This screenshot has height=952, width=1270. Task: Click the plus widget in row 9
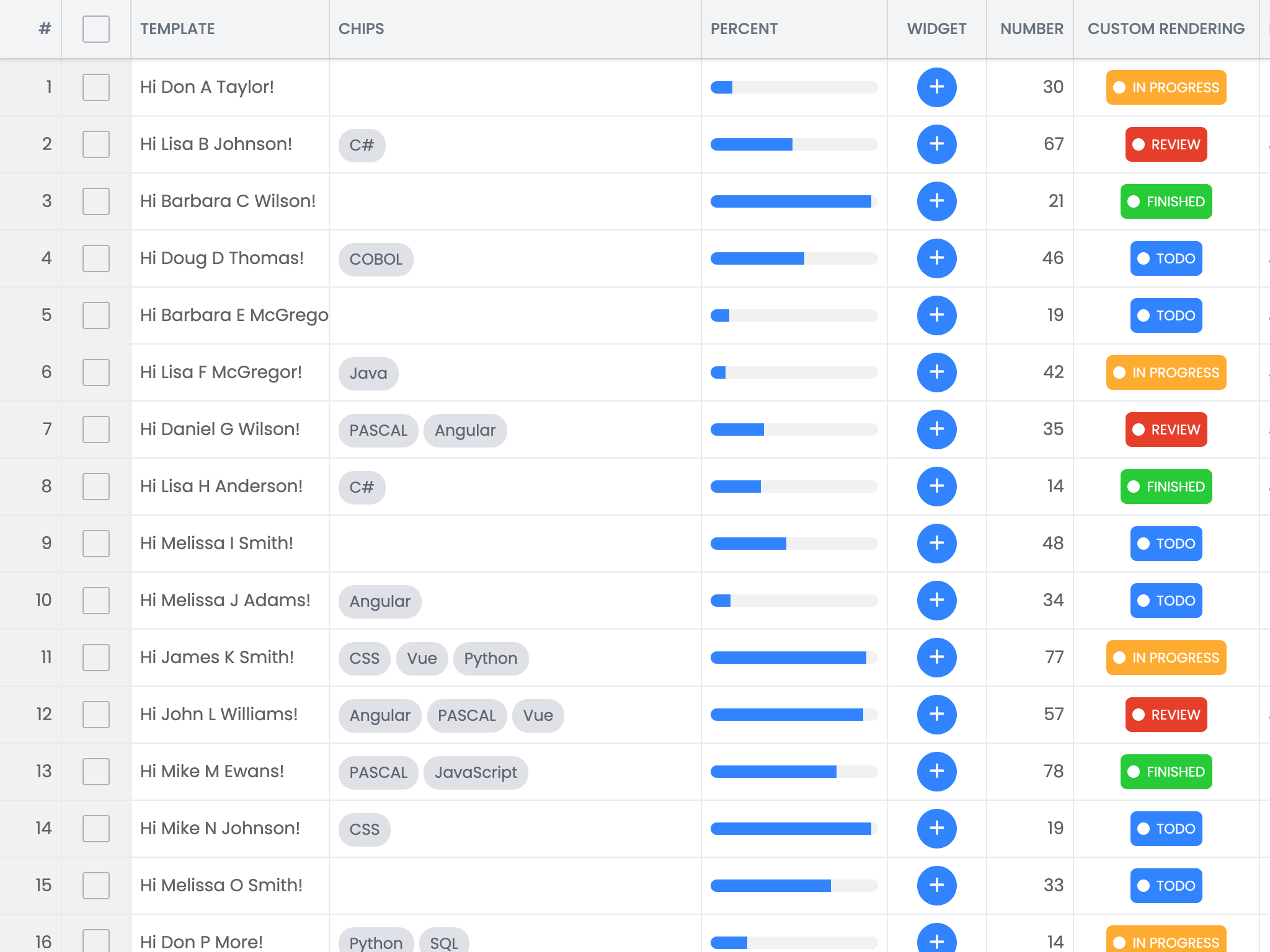pos(936,544)
